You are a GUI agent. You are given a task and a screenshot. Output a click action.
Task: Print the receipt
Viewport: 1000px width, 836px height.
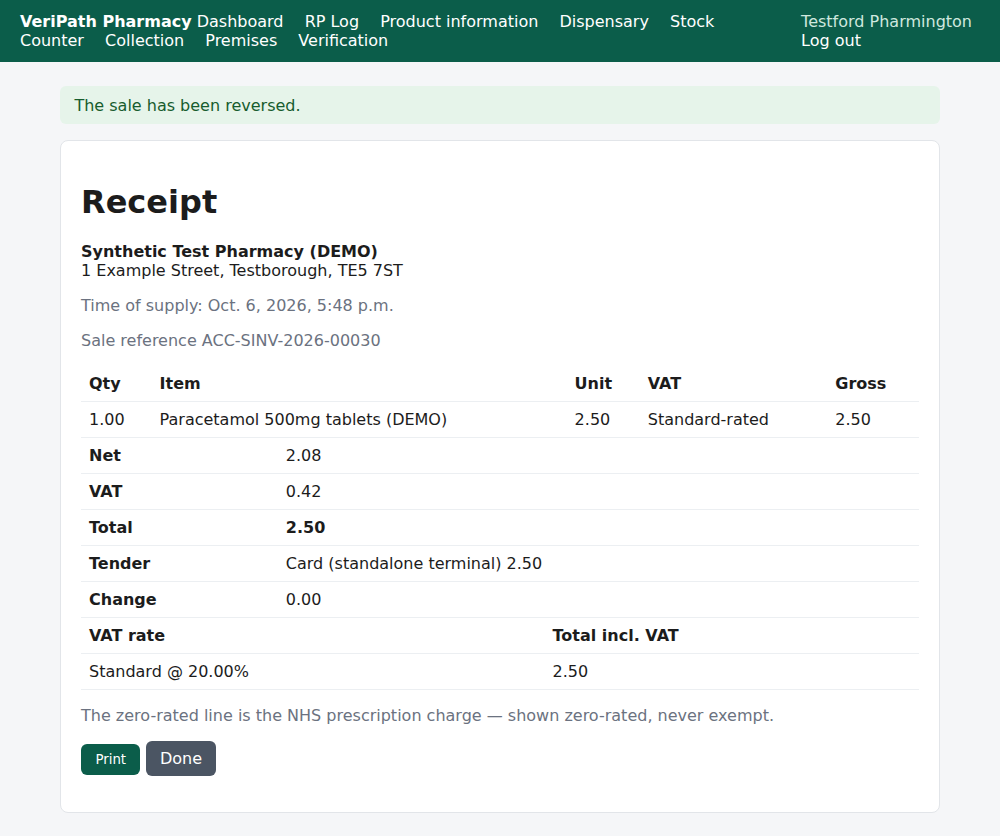click(x=110, y=759)
